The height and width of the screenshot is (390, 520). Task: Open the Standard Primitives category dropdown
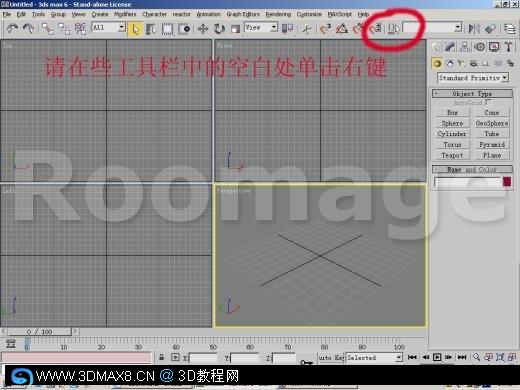(x=472, y=78)
